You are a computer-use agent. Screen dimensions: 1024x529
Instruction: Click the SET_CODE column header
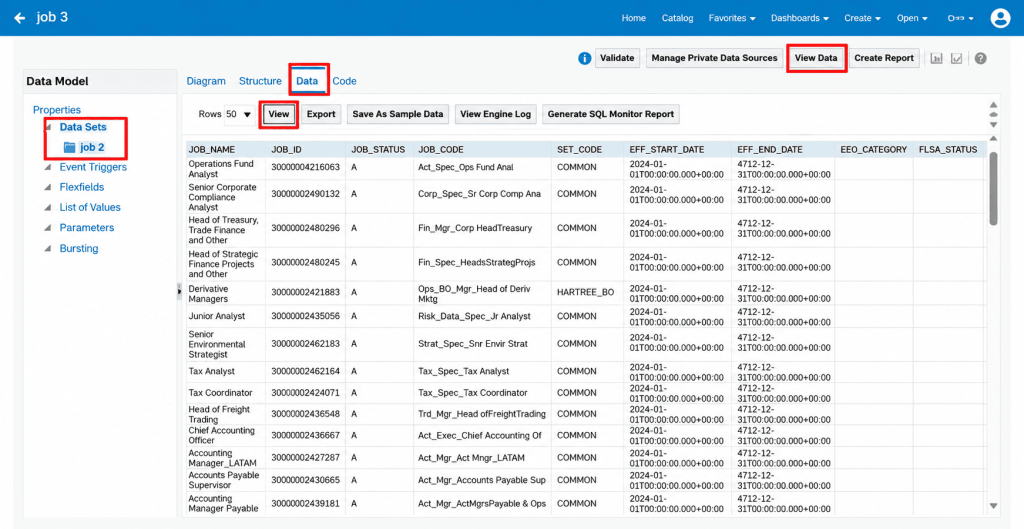click(x=588, y=150)
